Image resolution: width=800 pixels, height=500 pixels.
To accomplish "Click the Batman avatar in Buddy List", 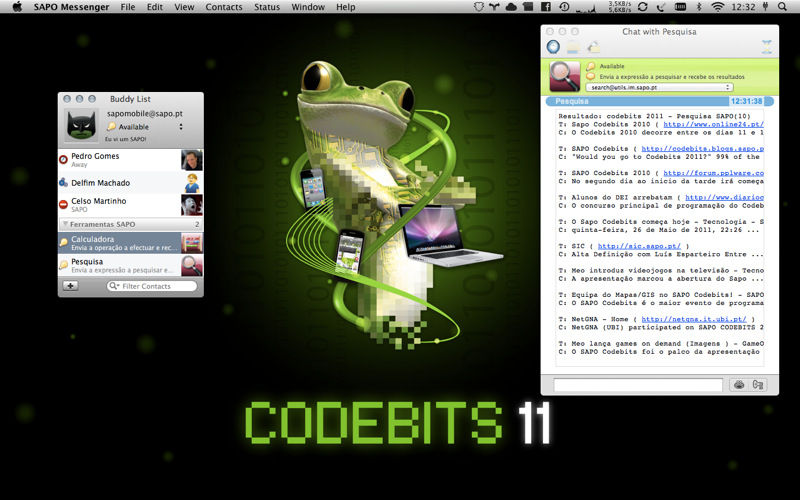I will click(x=82, y=125).
